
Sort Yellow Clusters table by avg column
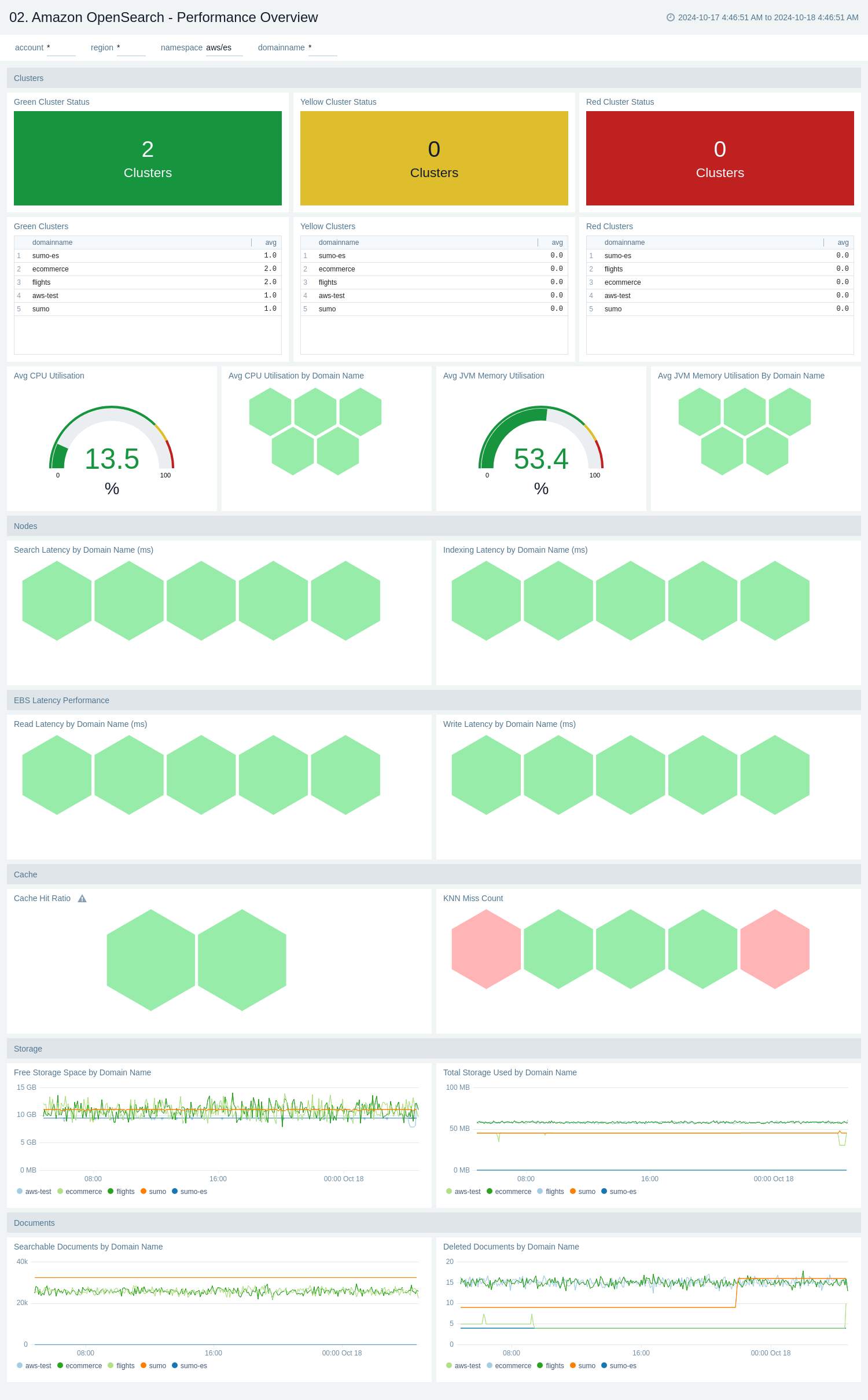click(x=557, y=242)
